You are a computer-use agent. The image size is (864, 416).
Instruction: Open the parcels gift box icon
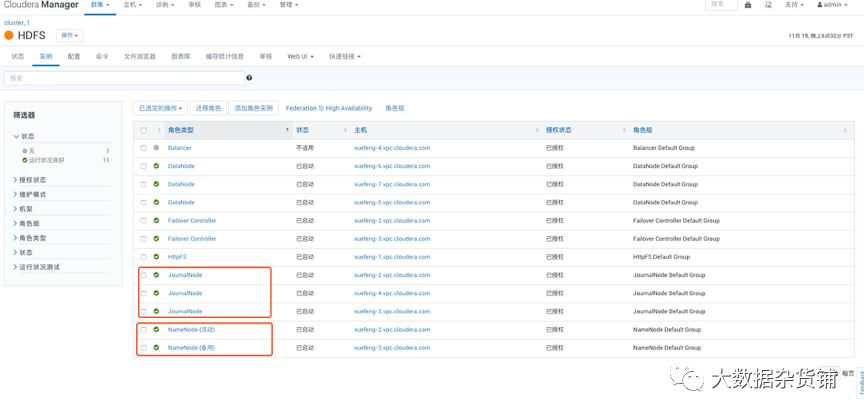coord(748,5)
